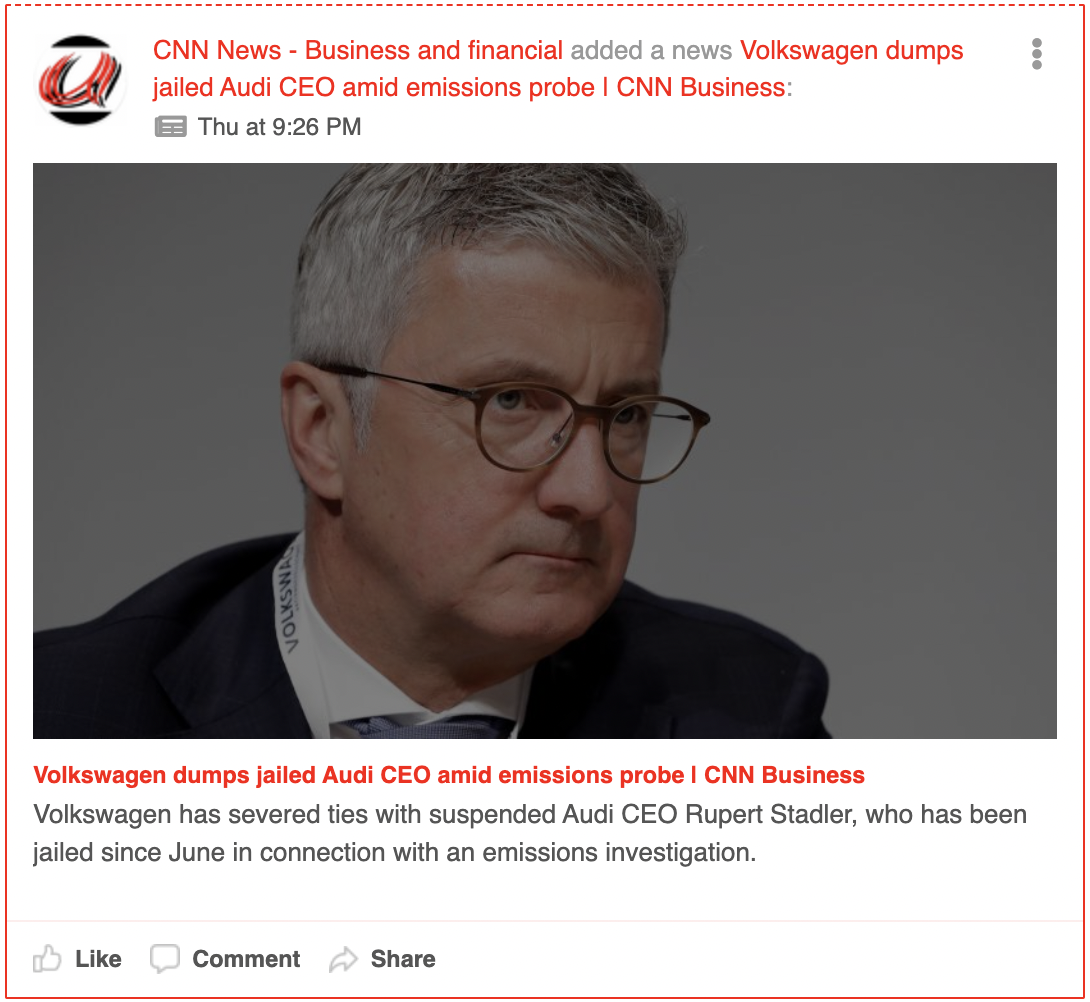Click the thumbs-up Like icon
This screenshot has height=1002, width=1090.
coord(47,959)
